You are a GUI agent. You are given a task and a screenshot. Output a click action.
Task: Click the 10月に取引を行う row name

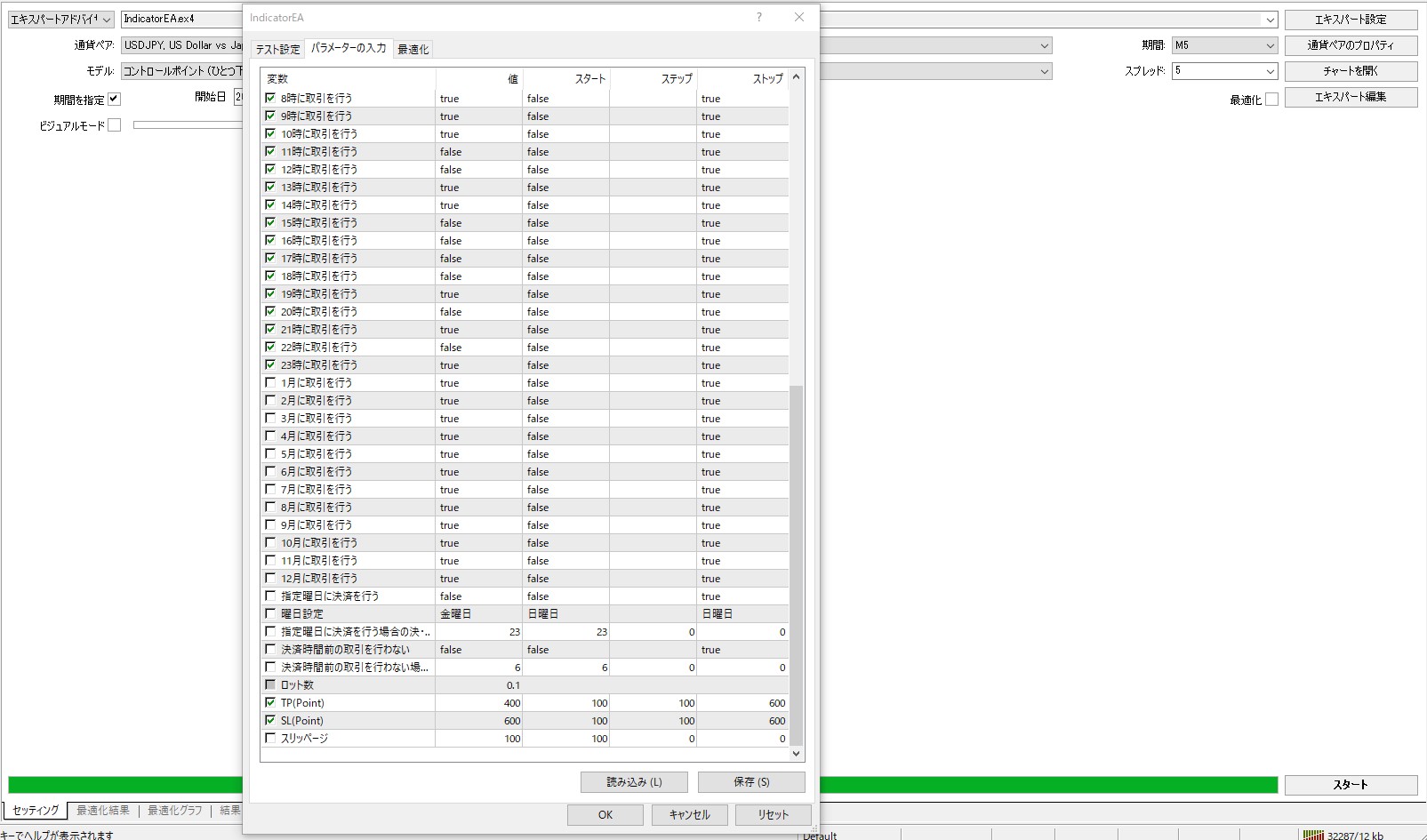click(319, 543)
